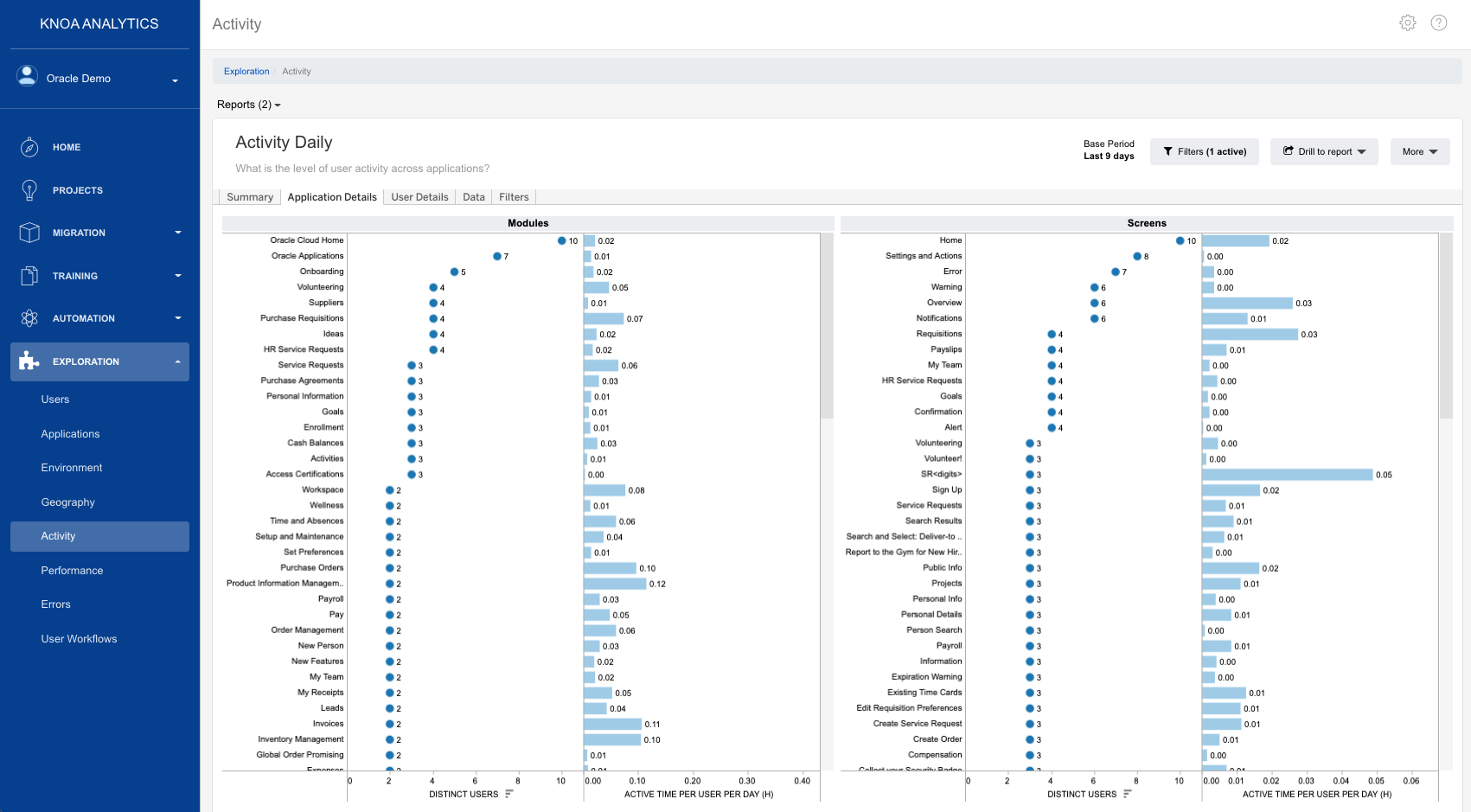The height and width of the screenshot is (812, 1471).
Task: Select the Automation atom icon
Action: click(30, 318)
